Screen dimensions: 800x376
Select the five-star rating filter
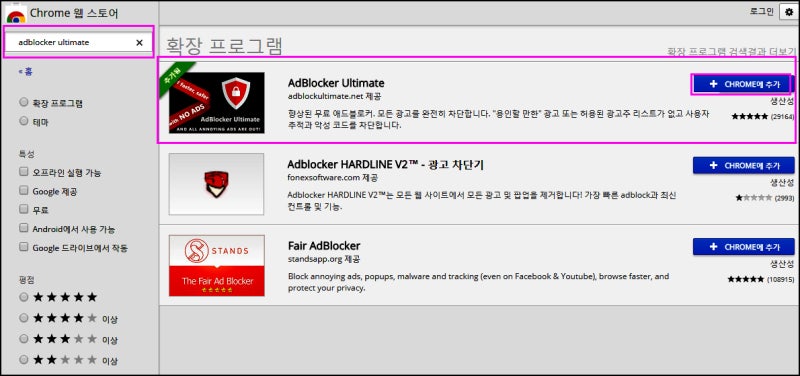tap(23, 296)
